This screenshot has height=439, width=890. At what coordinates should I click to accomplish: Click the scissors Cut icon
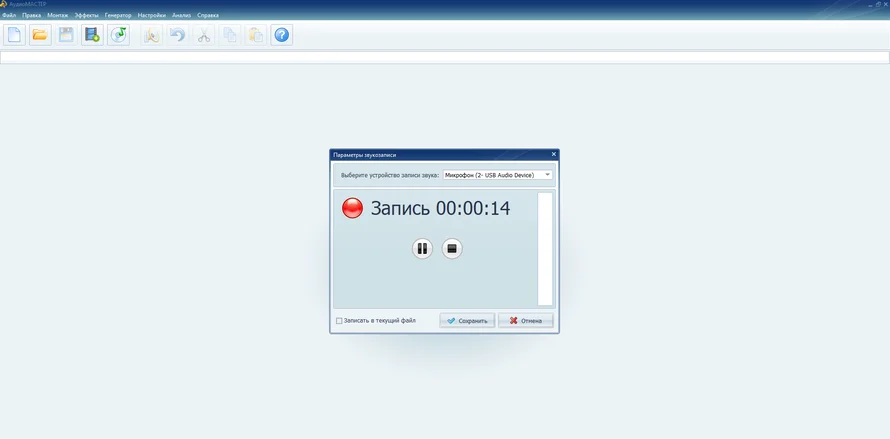204,35
